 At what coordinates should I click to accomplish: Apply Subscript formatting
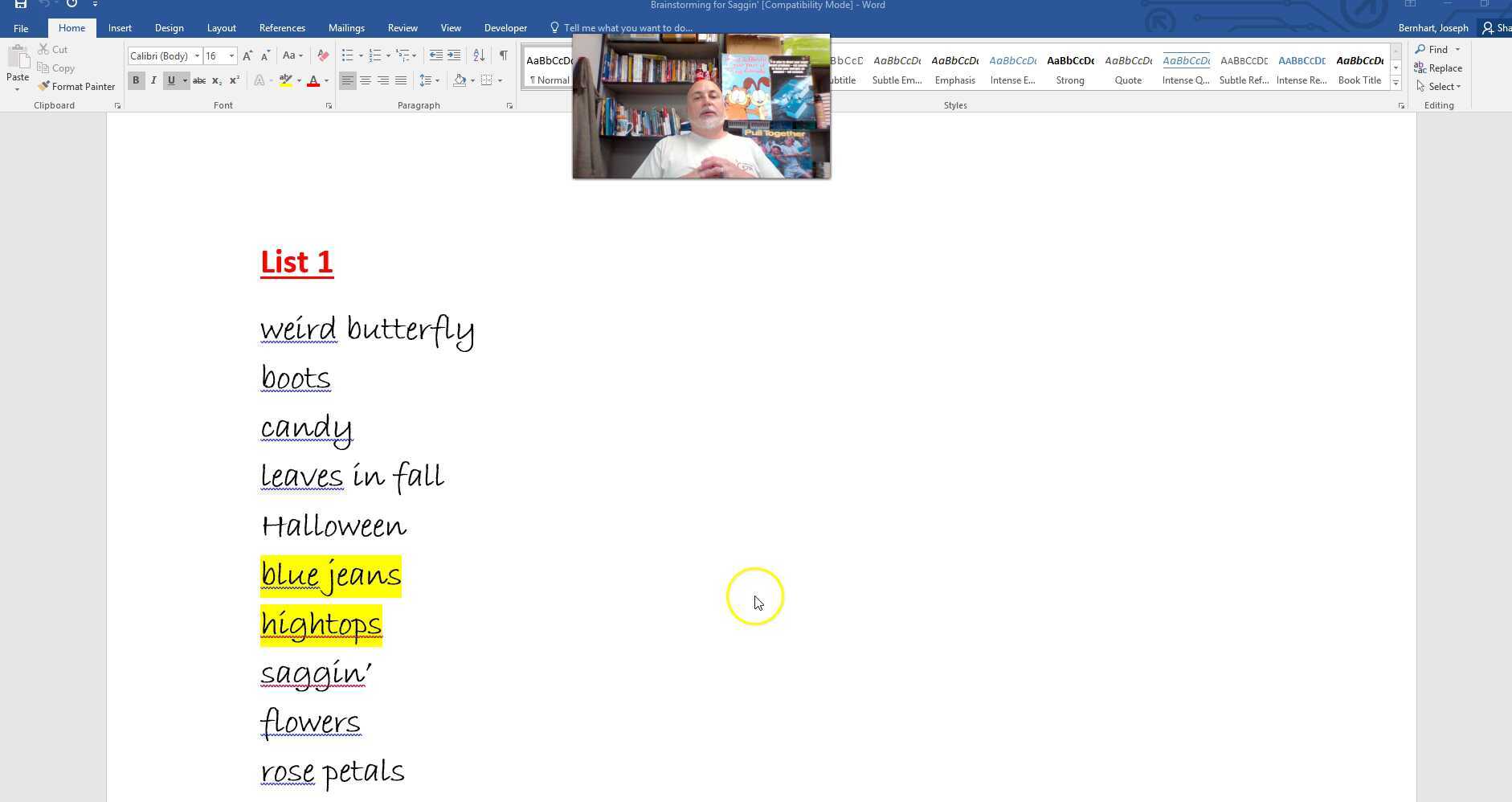point(216,80)
